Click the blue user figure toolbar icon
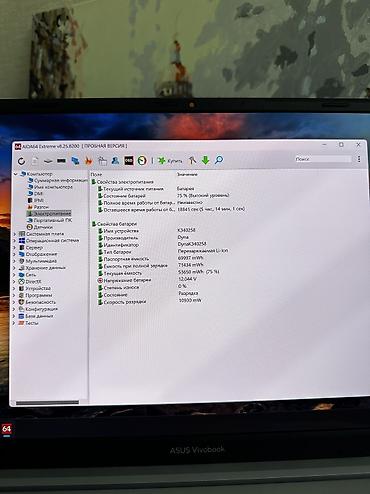This screenshot has height=494, width=370. [x=115, y=160]
